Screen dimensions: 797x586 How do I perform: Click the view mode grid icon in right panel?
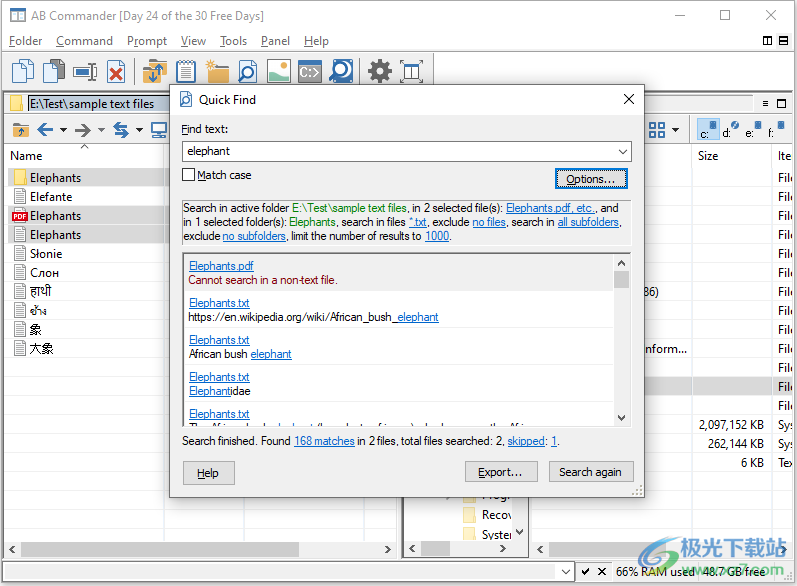click(x=657, y=130)
